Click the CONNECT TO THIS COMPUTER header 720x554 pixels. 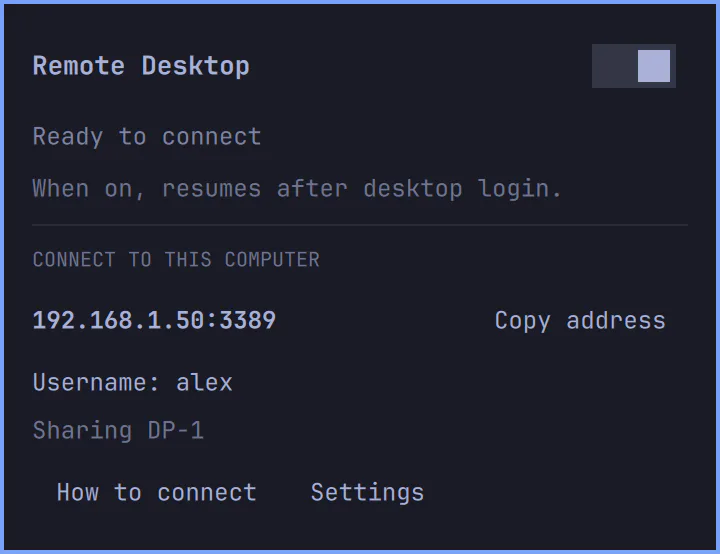point(176,260)
